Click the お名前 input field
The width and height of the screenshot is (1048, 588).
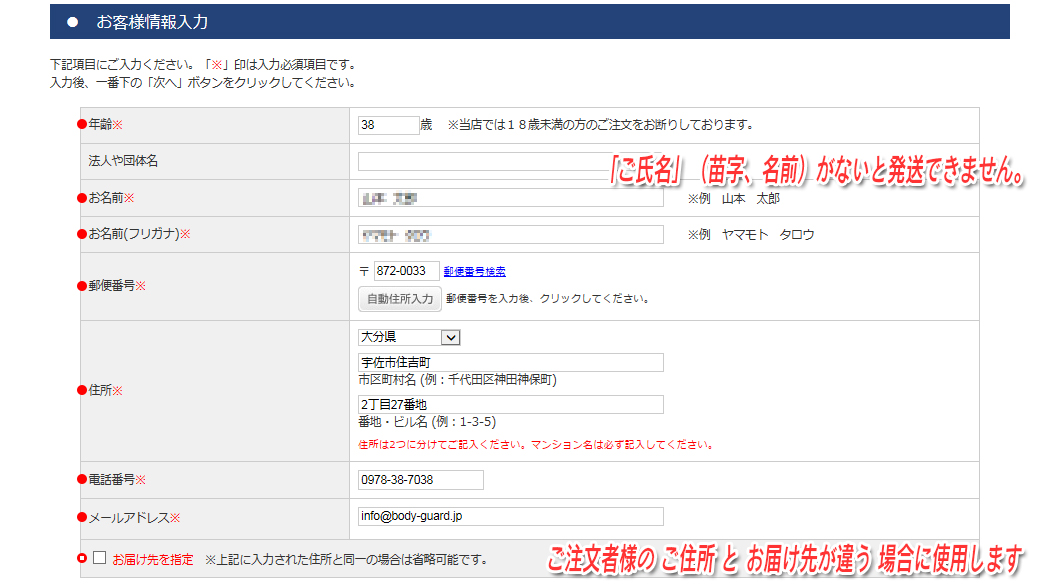click(x=511, y=198)
